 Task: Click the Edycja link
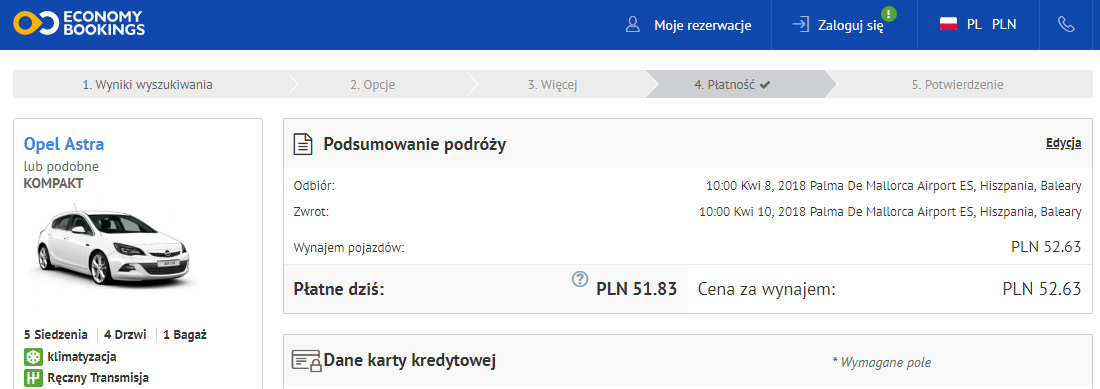pyautogui.click(x=1064, y=143)
